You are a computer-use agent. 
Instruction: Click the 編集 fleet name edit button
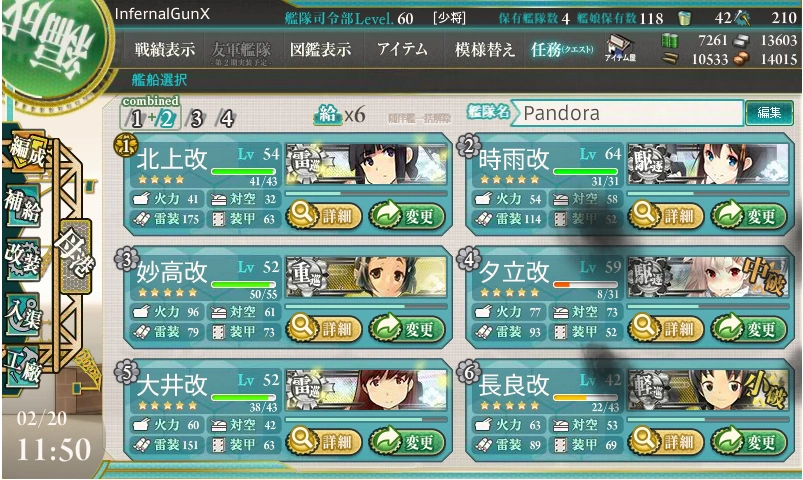point(769,113)
